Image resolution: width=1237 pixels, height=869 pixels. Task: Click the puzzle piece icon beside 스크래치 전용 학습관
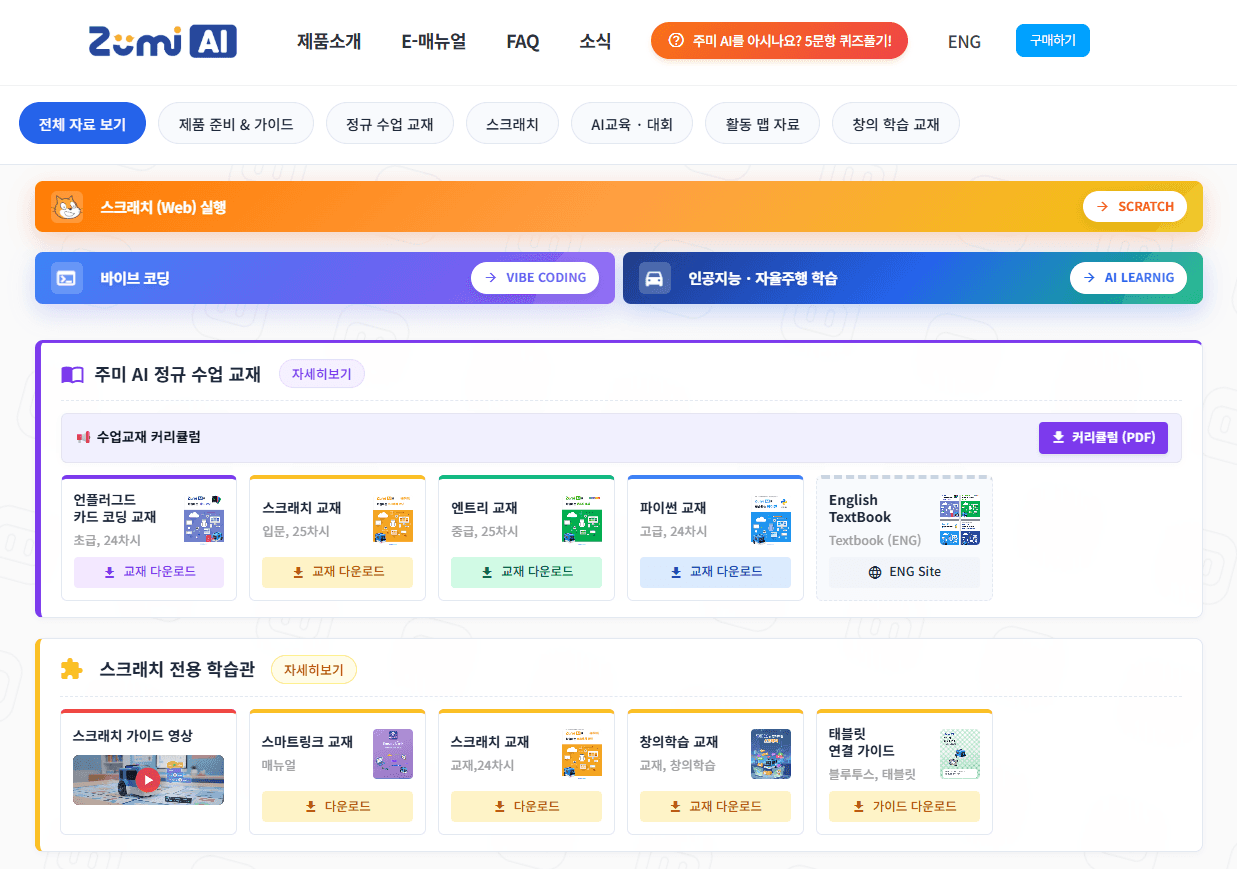click(x=72, y=669)
